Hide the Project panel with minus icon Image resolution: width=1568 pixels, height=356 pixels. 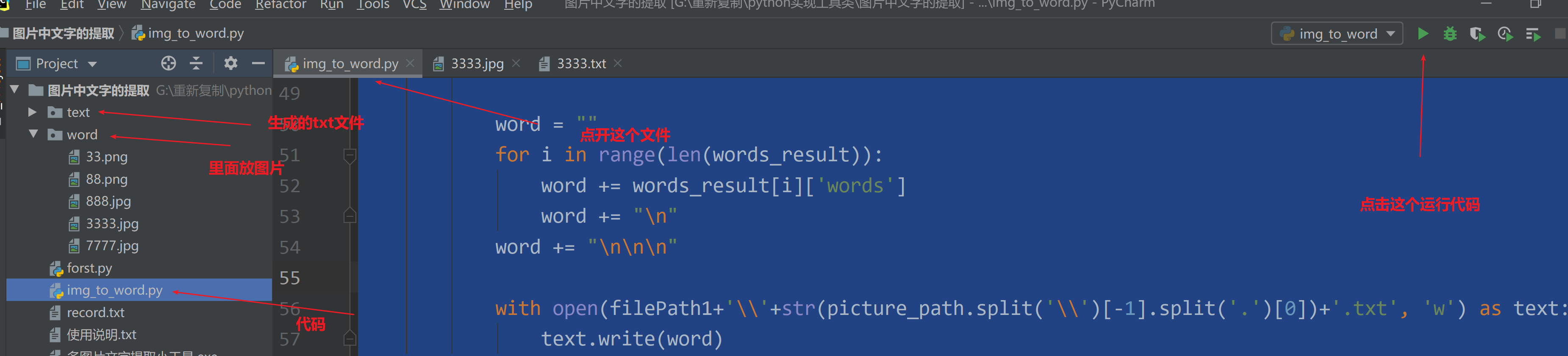258,63
